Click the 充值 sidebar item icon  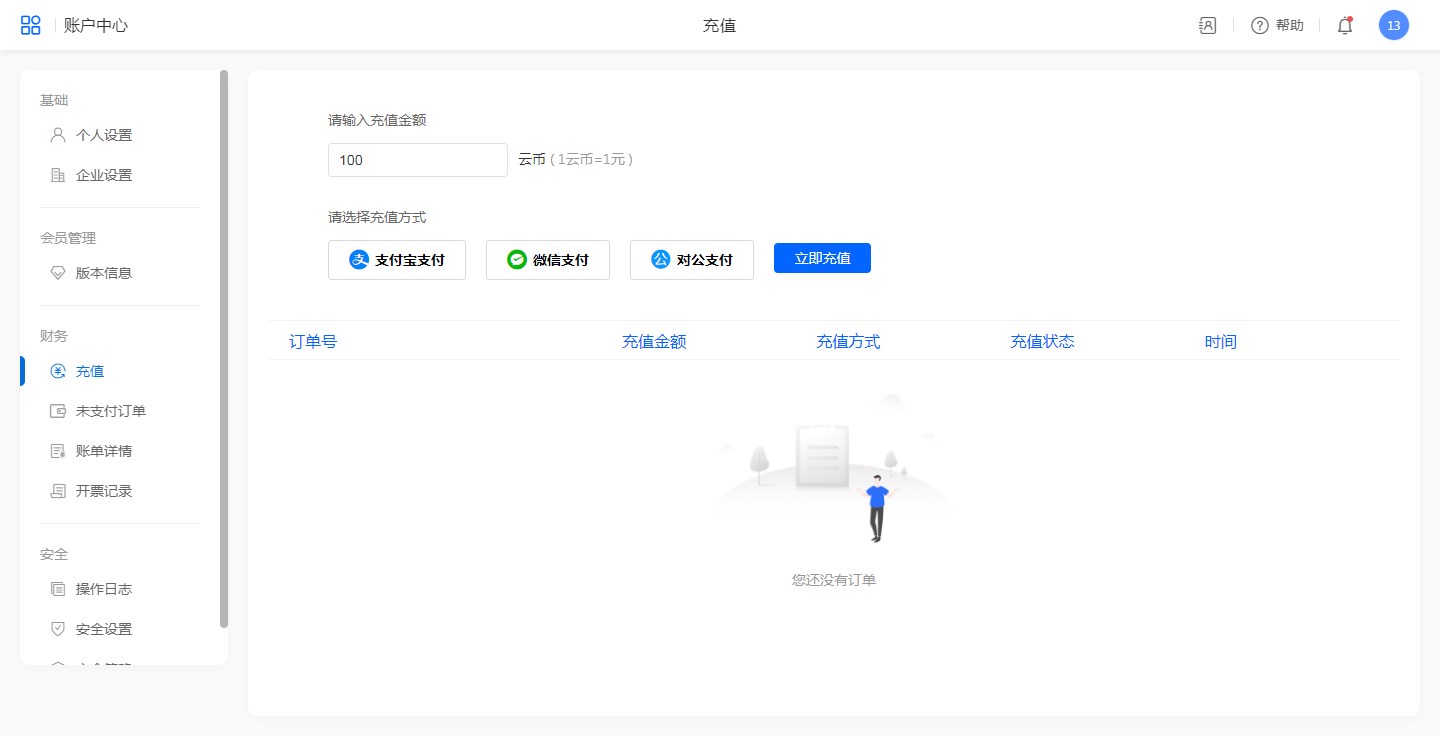[58, 371]
